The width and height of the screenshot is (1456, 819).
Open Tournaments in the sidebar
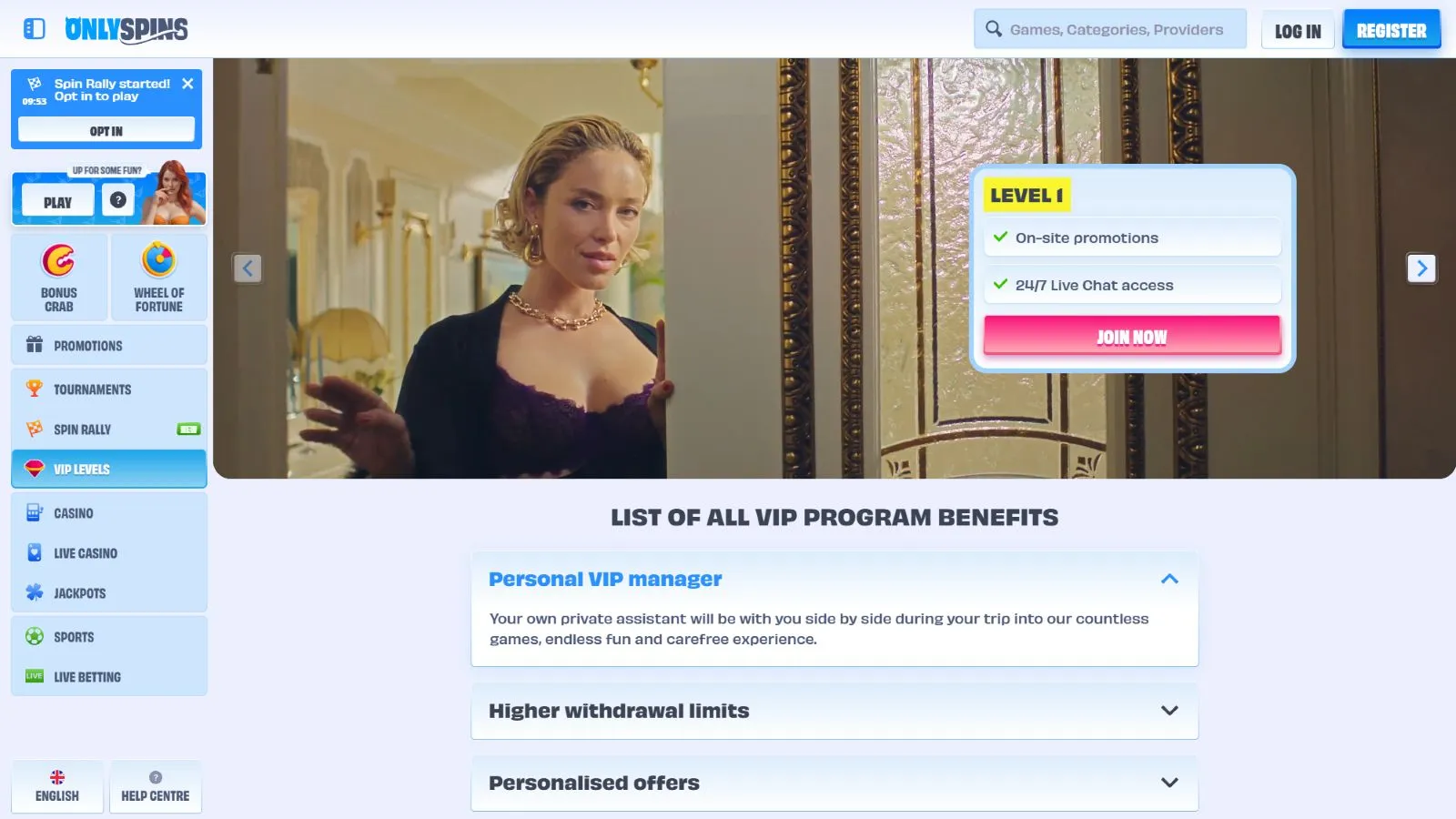click(x=109, y=389)
